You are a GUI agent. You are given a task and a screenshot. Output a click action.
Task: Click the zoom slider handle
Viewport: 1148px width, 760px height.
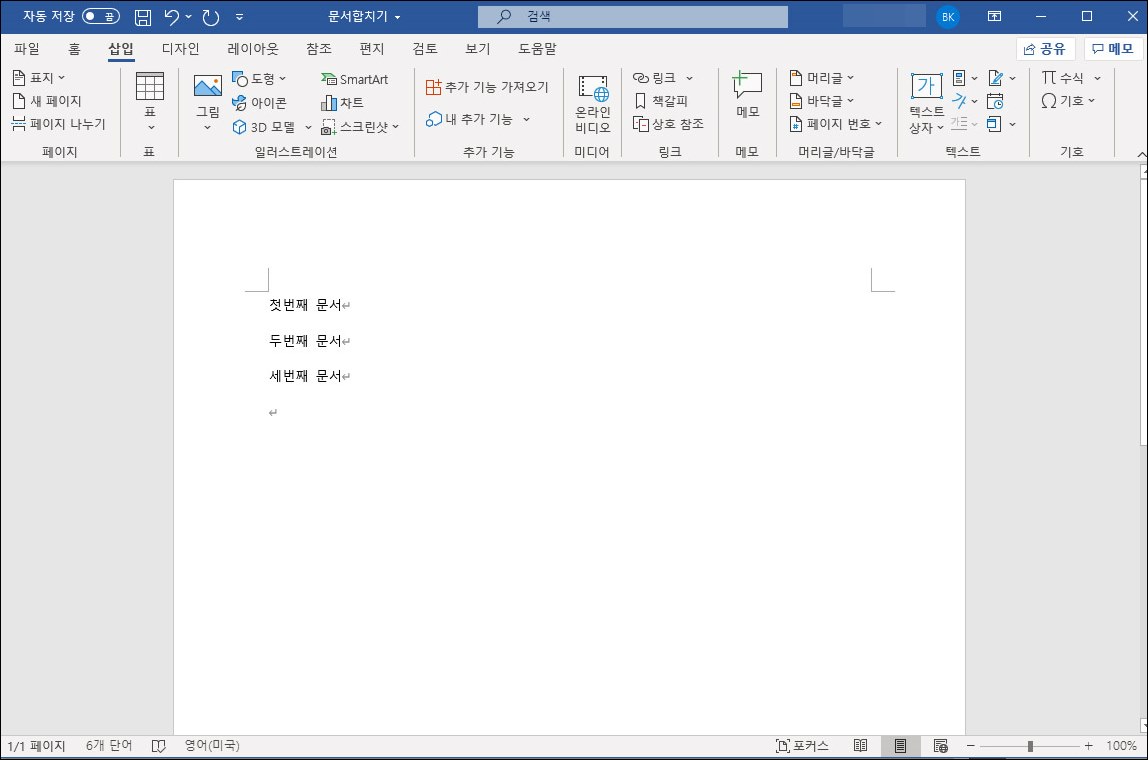[x=1030, y=746]
